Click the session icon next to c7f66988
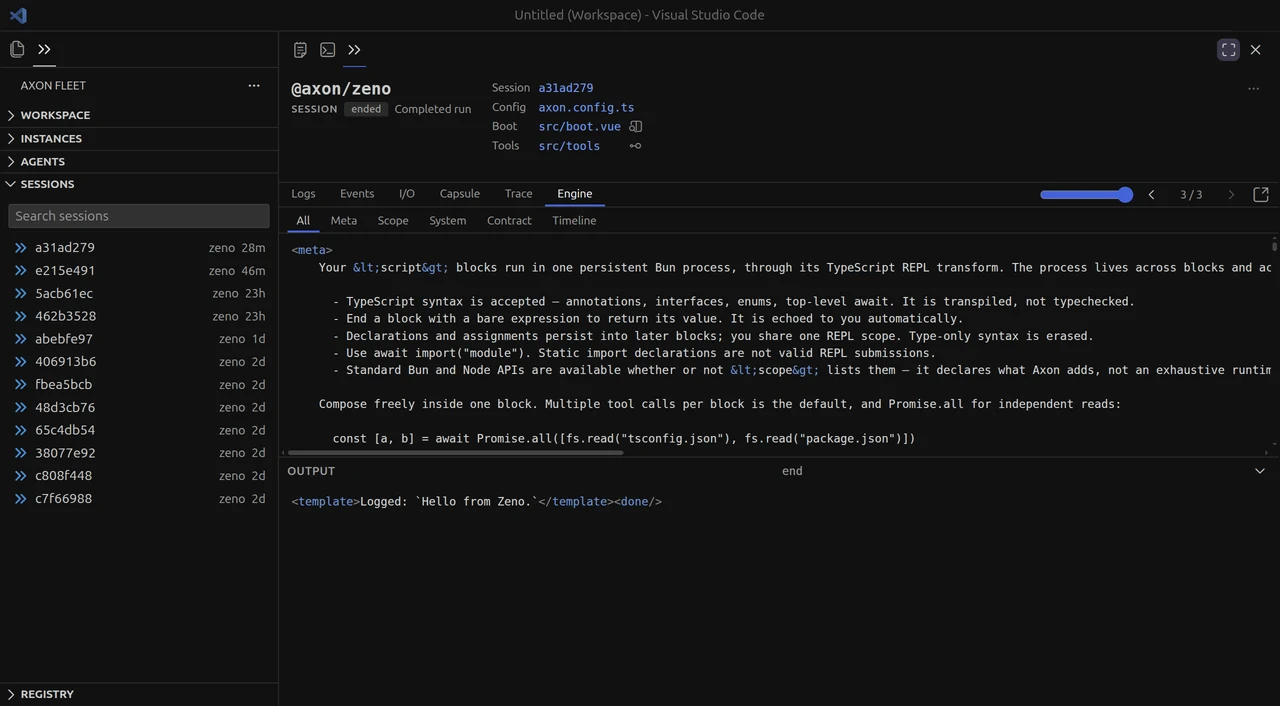 tap(20, 499)
